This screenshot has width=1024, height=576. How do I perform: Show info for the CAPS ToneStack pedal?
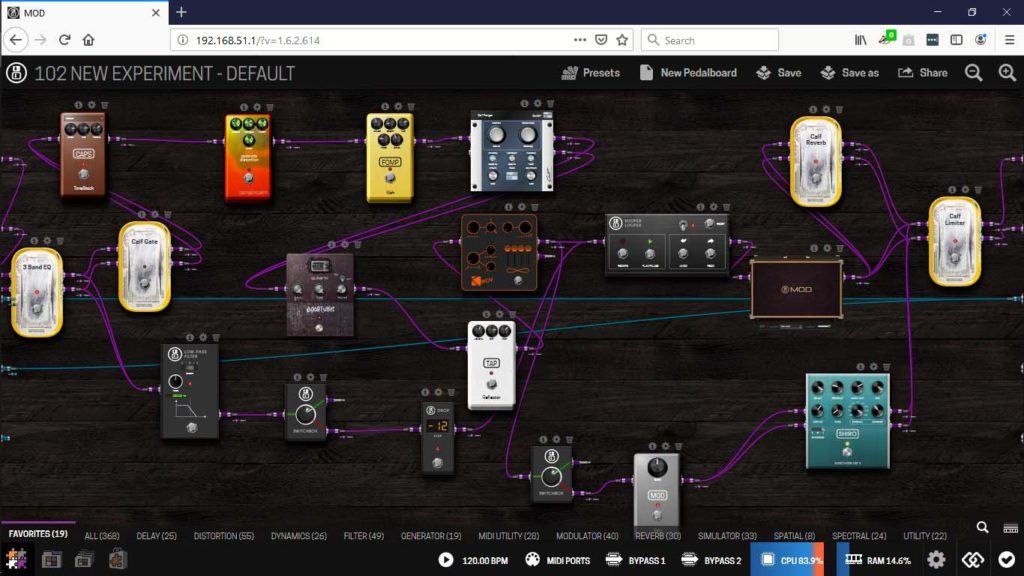78,105
